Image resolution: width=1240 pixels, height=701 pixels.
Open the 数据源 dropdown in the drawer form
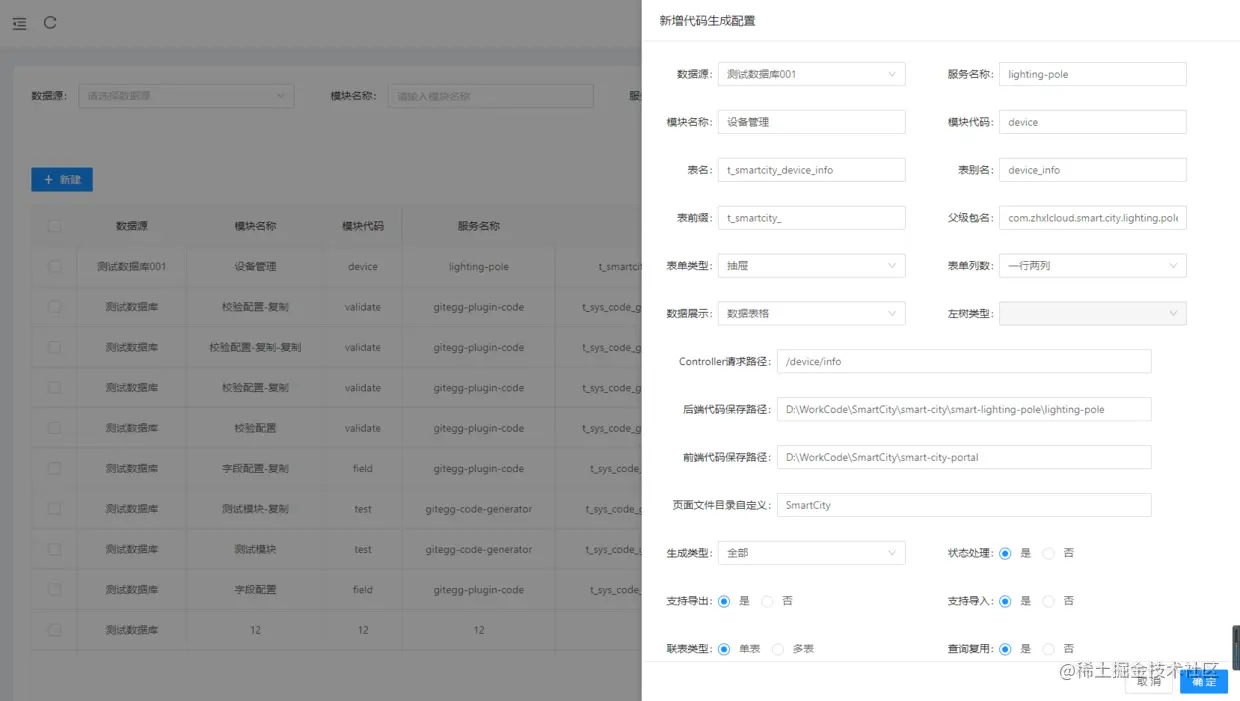tap(811, 73)
